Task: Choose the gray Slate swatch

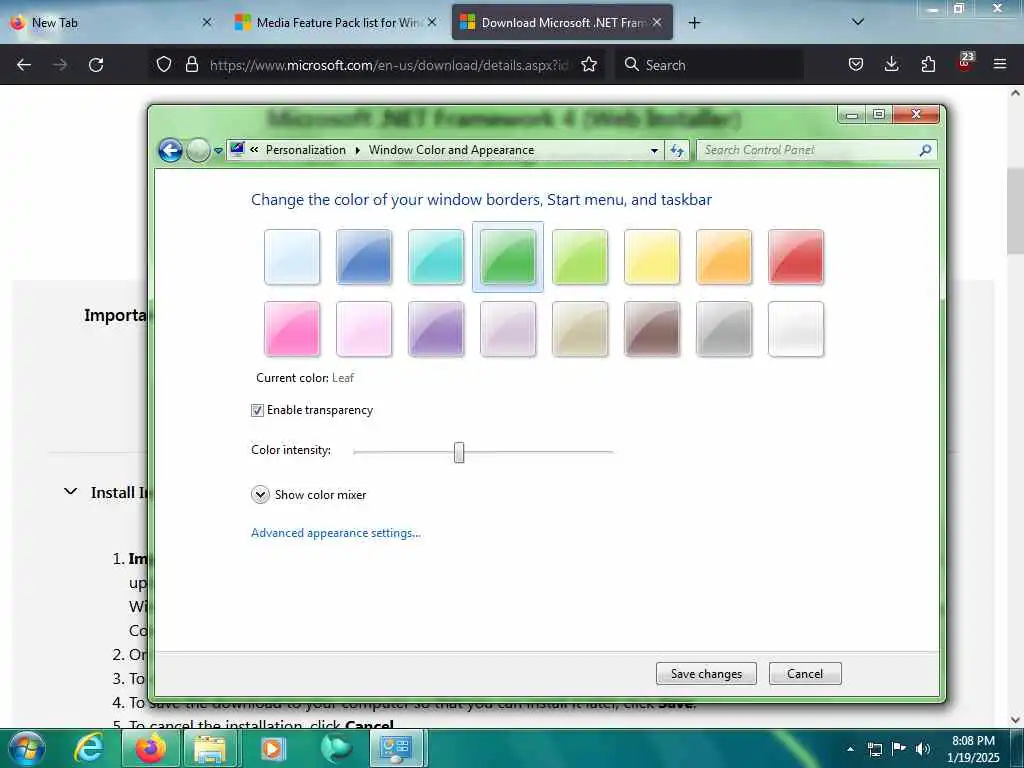Action: (x=724, y=328)
